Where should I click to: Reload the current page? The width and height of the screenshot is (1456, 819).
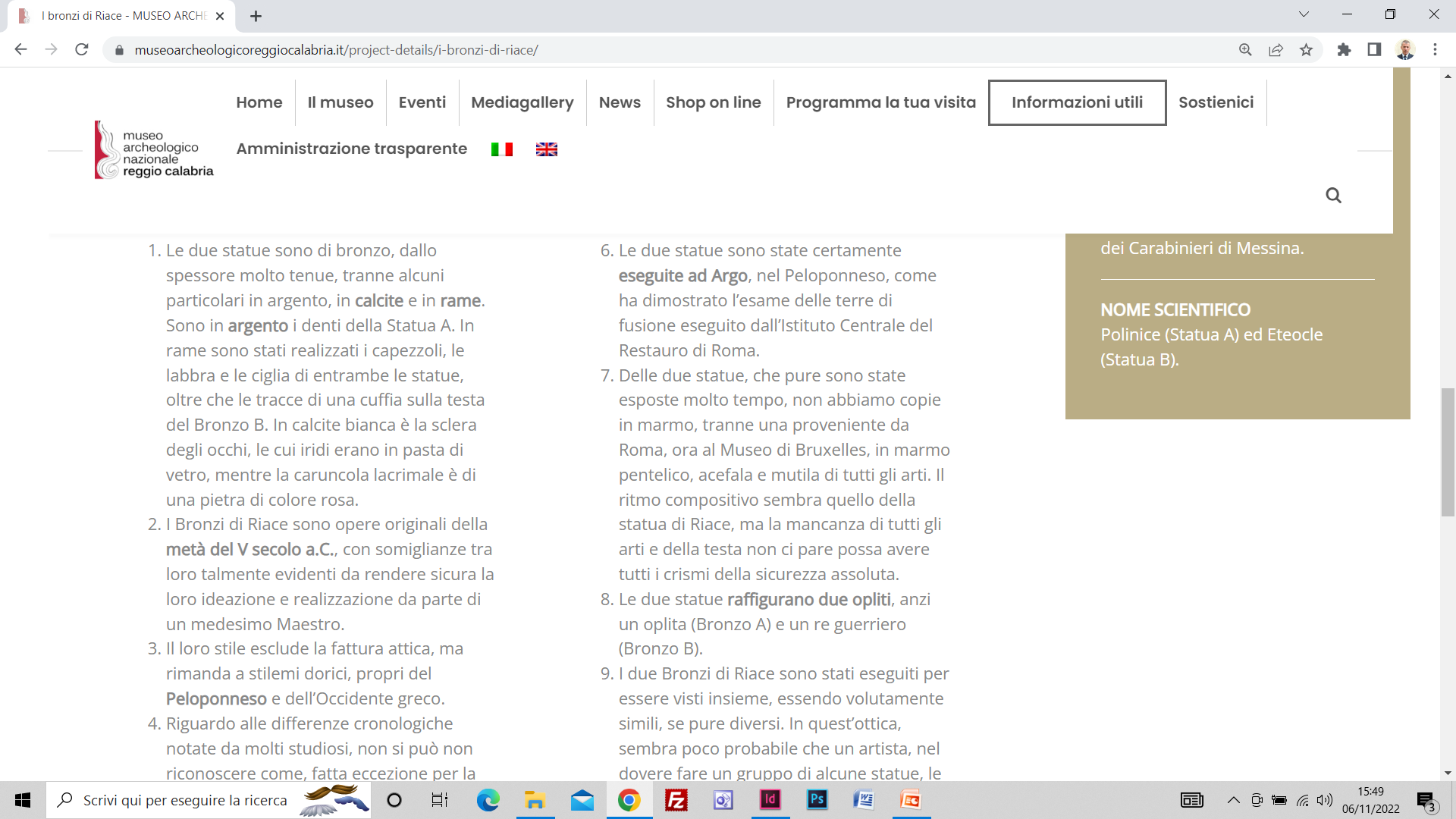tap(82, 49)
